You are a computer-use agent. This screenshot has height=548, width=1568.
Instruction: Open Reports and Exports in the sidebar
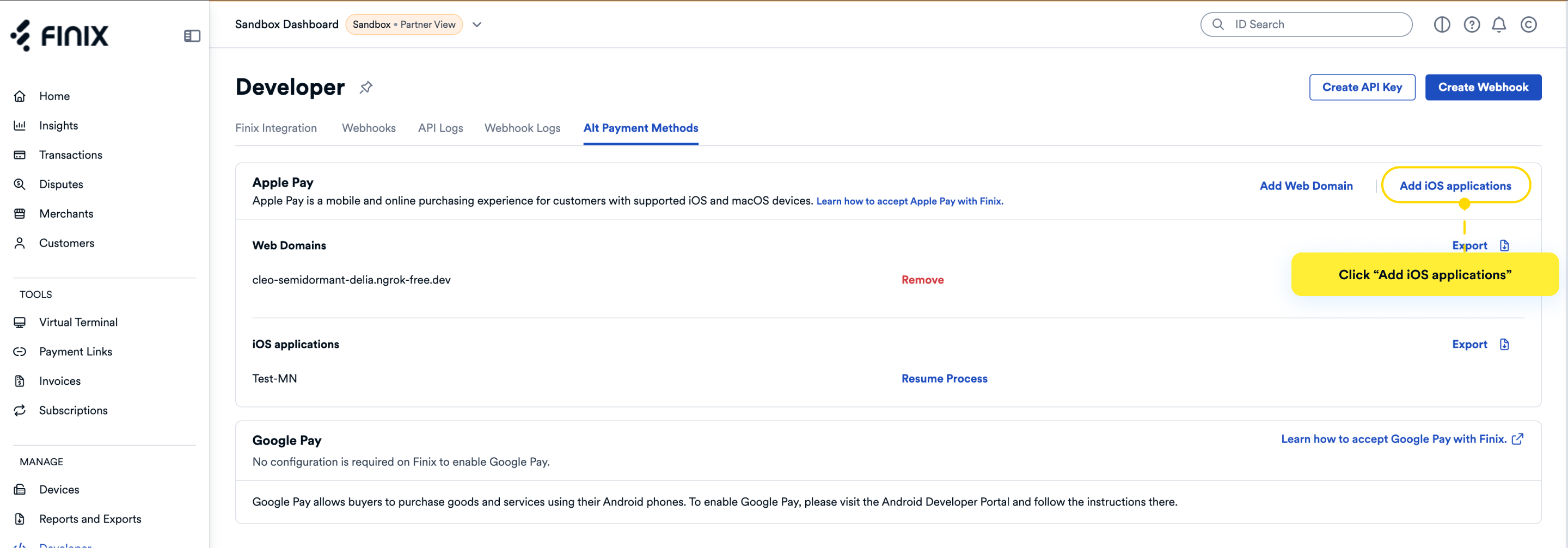90,519
